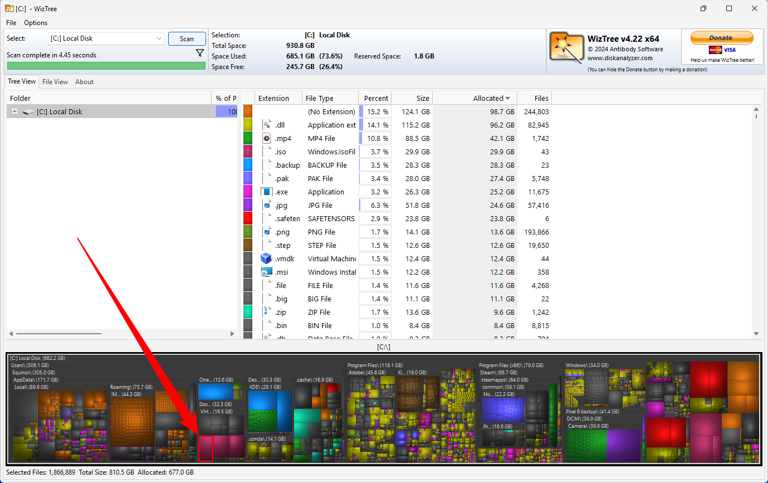Click the green .mp4 color swatch
Viewport: 768px width, 483px height.
click(x=248, y=138)
